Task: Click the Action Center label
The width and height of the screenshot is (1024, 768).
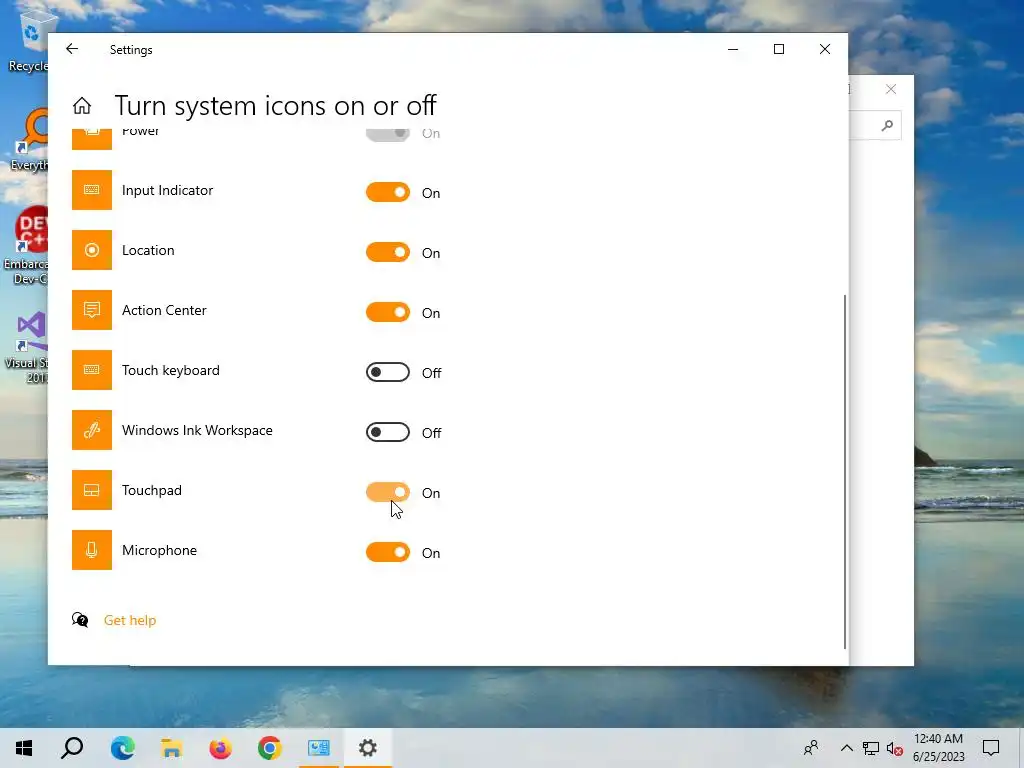Action: 164,310
